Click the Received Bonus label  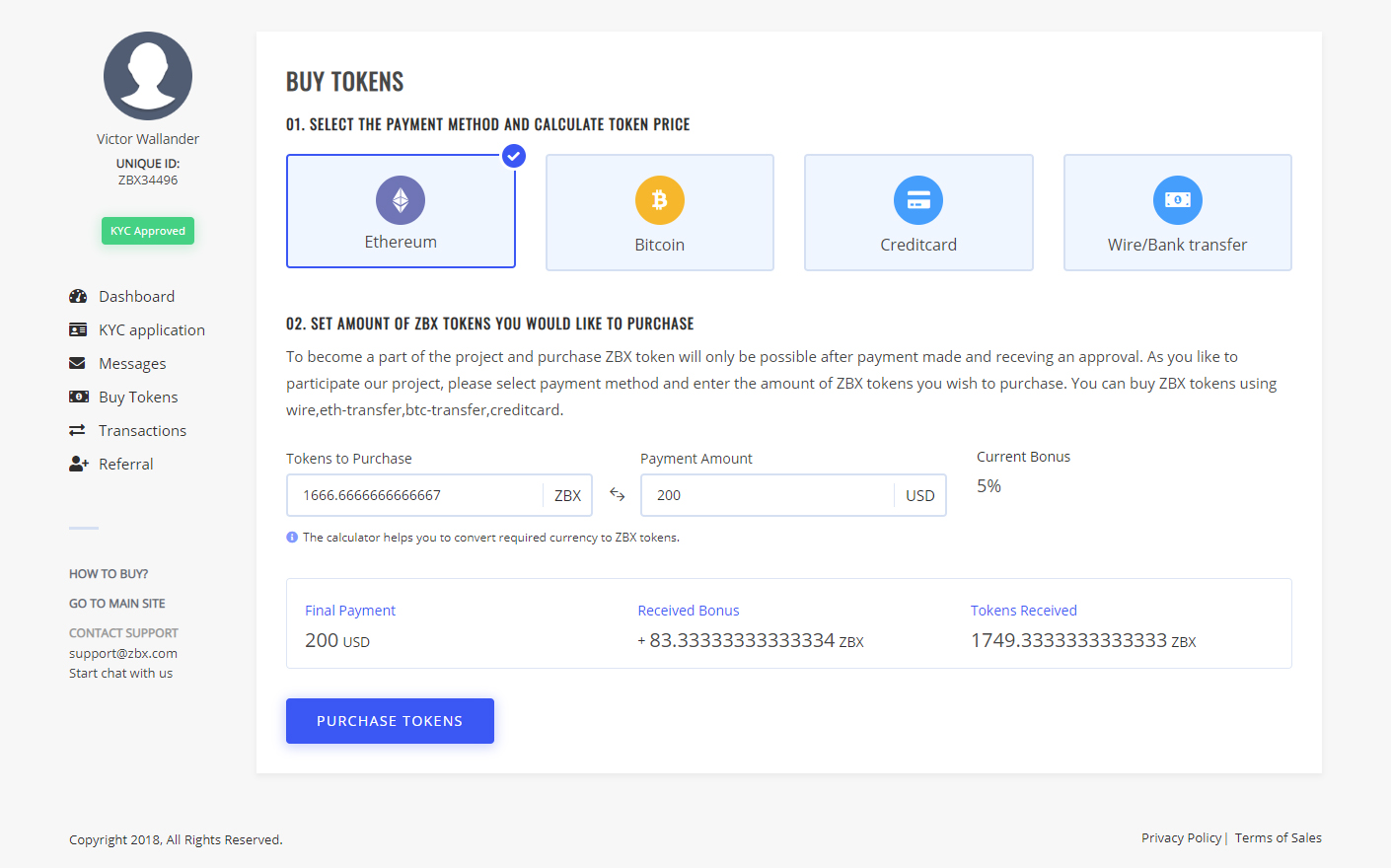click(x=689, y=611)
